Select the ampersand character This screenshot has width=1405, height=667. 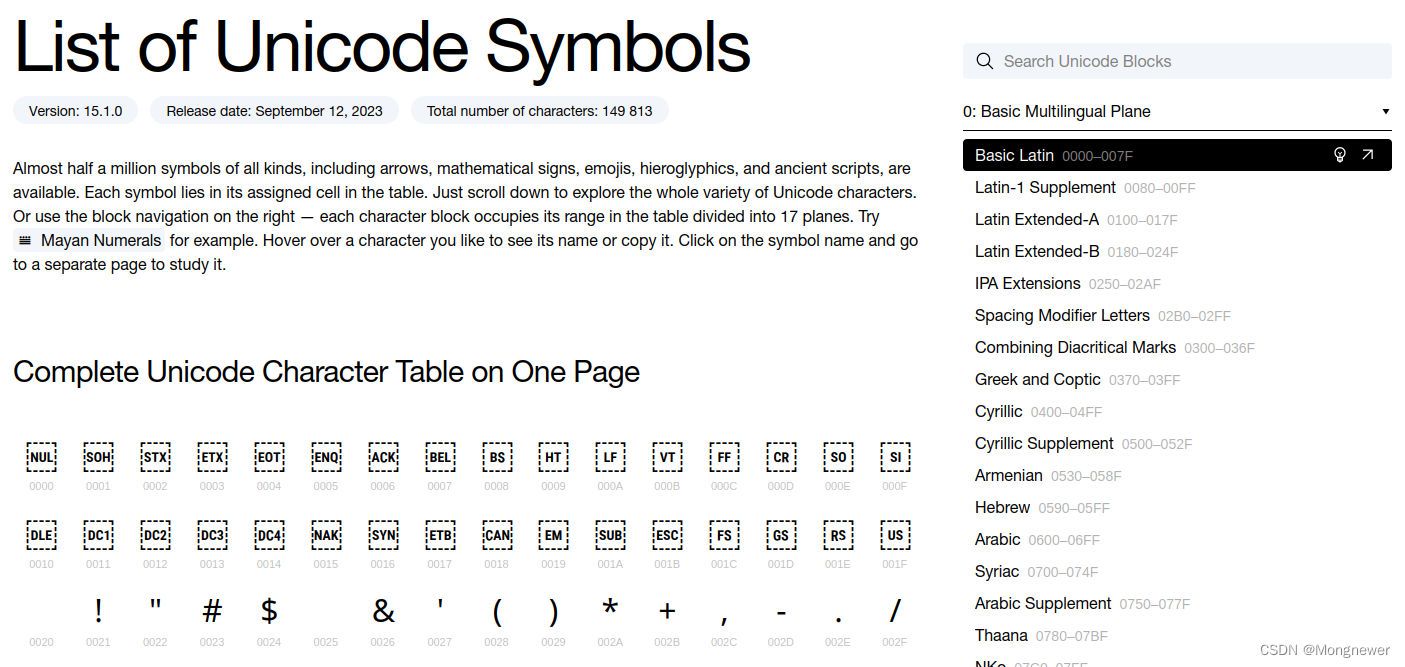(383, 611)
